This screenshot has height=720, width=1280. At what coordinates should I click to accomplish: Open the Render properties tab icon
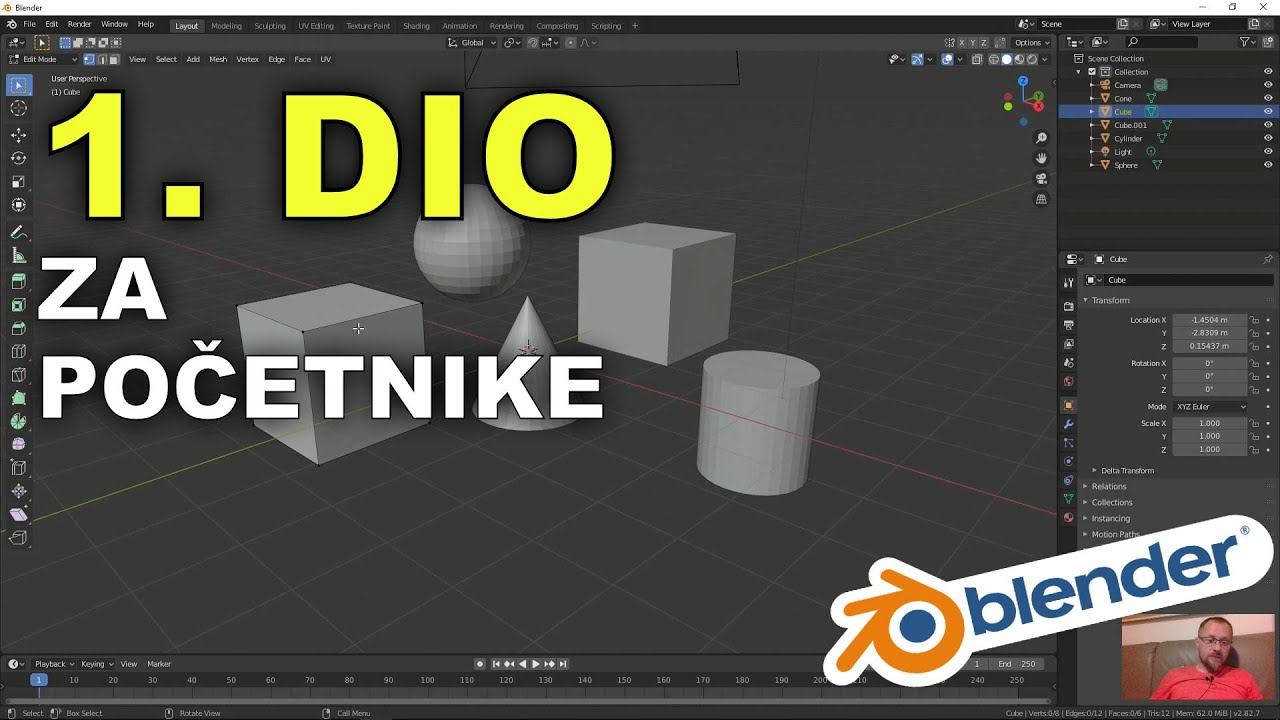pyautogui.click(x=1068, y=306)
